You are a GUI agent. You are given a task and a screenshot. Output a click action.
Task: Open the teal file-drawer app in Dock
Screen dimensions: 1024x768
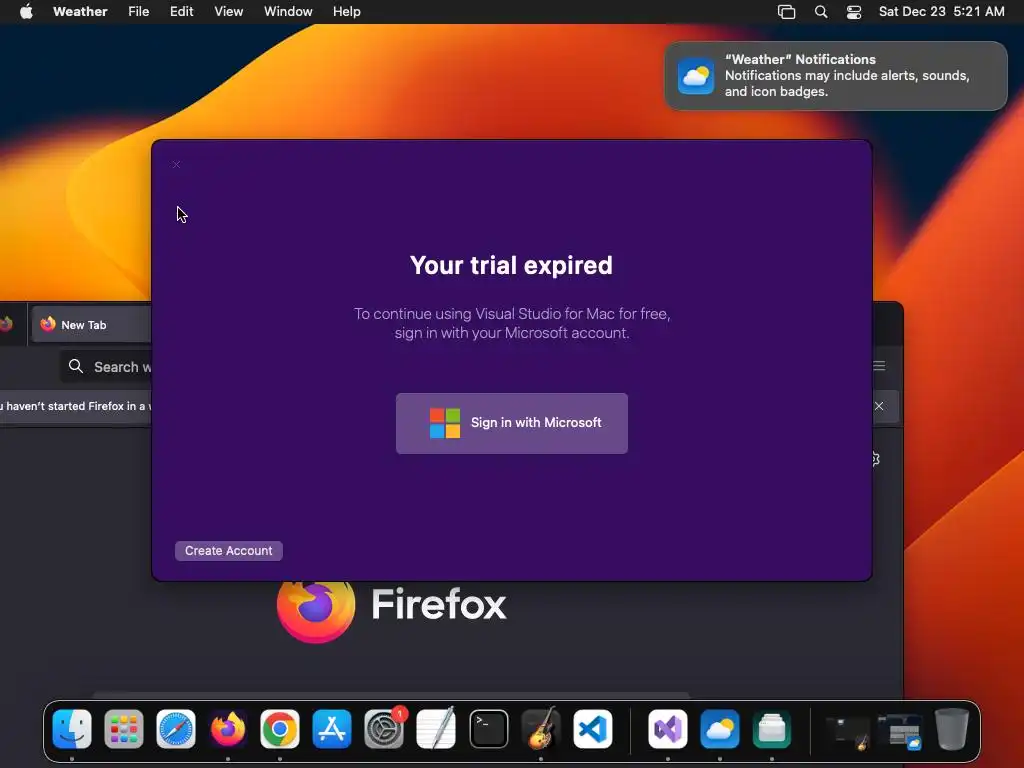[772, 729]
